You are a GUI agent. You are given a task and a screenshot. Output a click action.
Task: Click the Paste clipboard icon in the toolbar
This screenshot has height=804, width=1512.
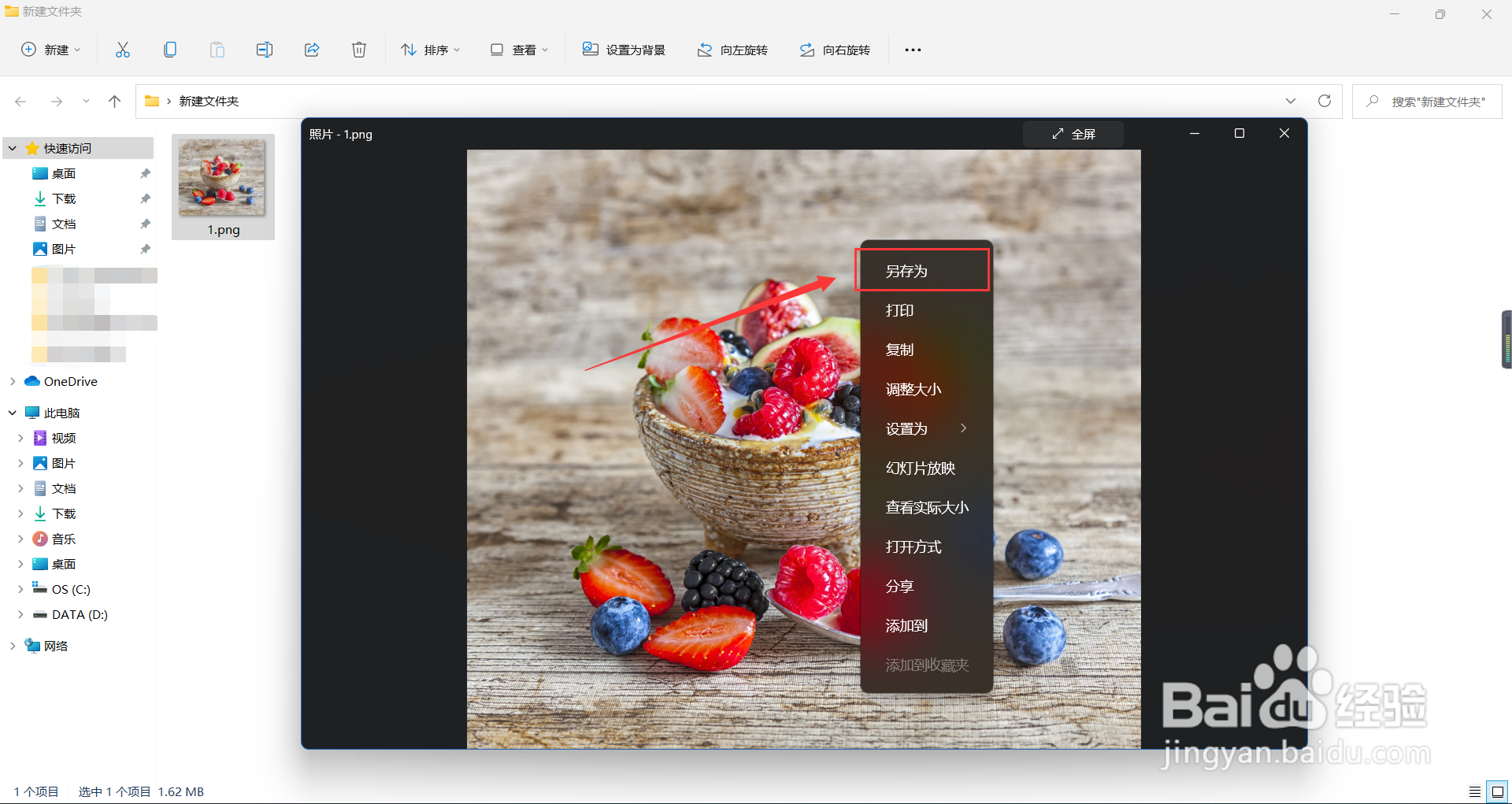tap(217, 50)
